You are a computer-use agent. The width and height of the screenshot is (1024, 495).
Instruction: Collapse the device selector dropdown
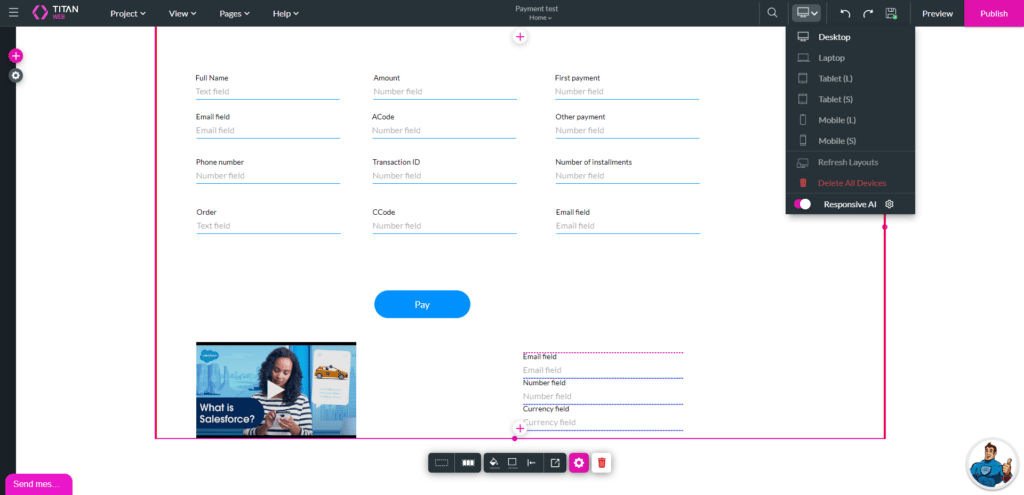[806, 13]
